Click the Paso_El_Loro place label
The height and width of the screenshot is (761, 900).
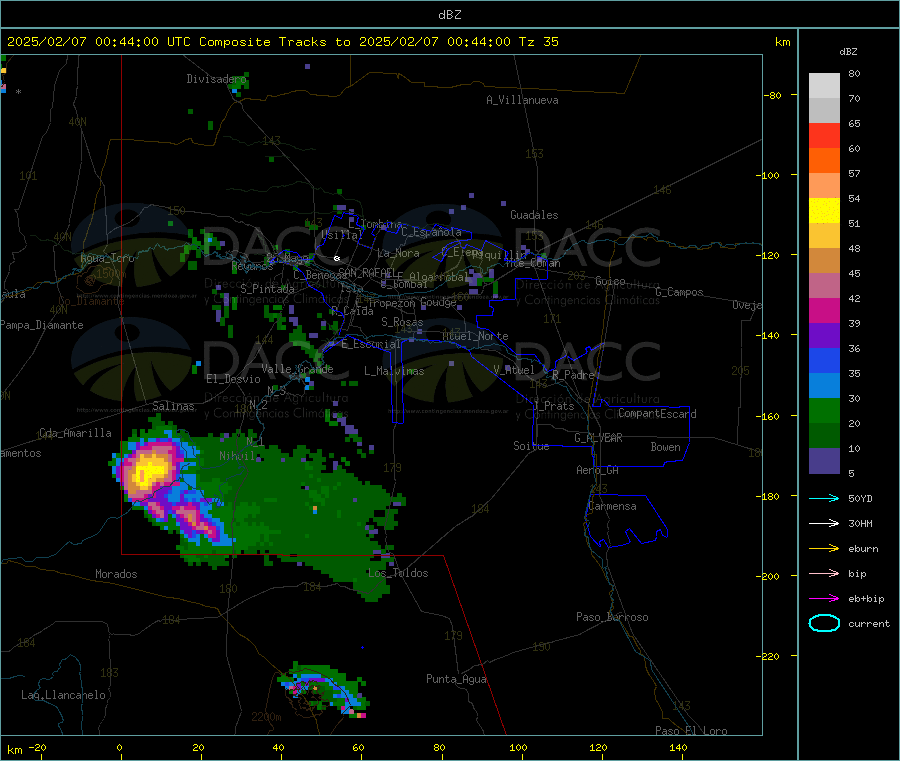(691, 731)
